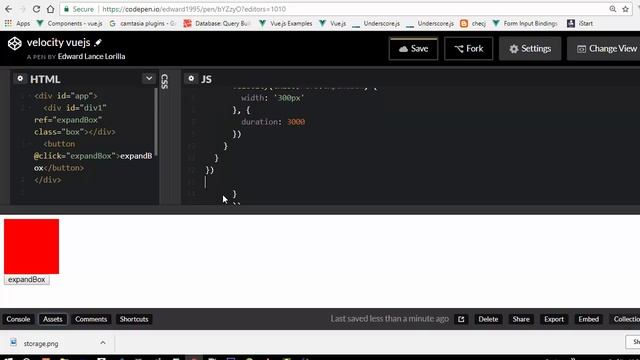
Task: Open author Edward Lance Lorilla profile
Action: pyautogui.click(x=91, y=56)
